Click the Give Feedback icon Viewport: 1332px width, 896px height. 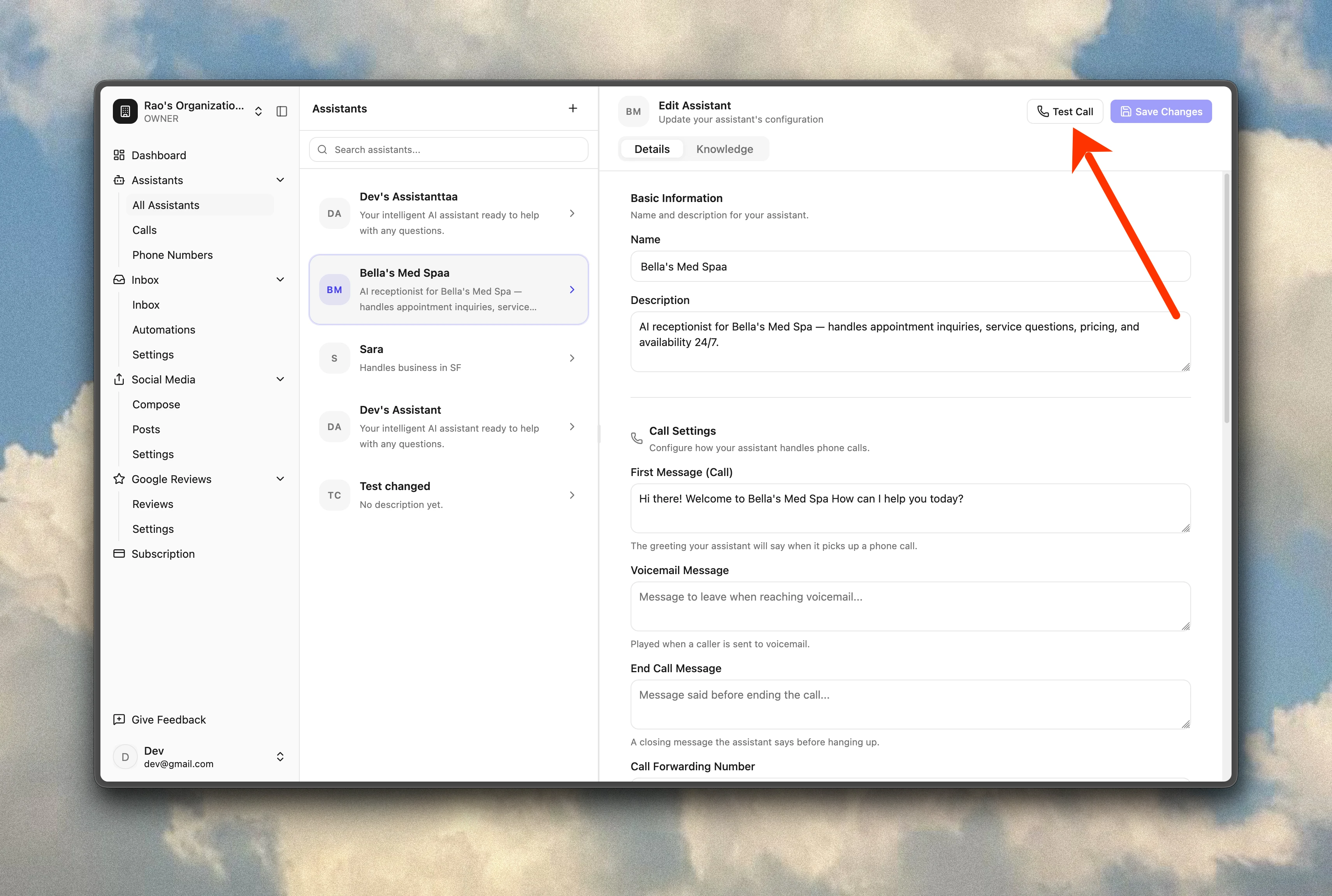[x=119, y=719]
